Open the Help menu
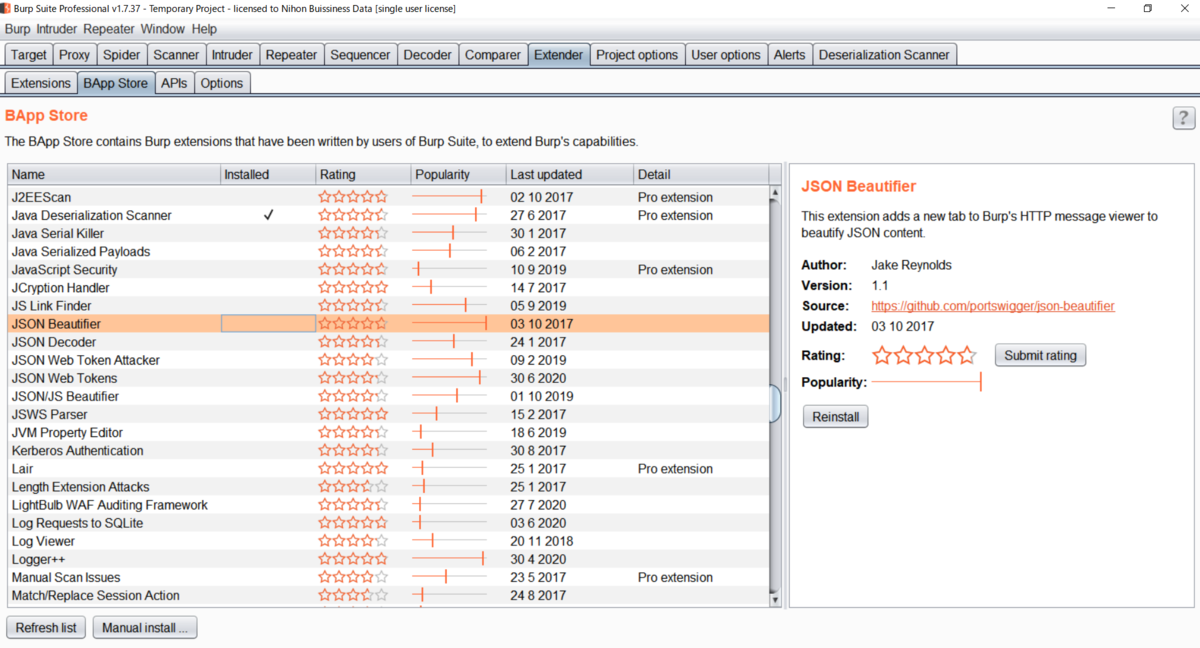The image size is (1200, 648). [x=204, y=29]
